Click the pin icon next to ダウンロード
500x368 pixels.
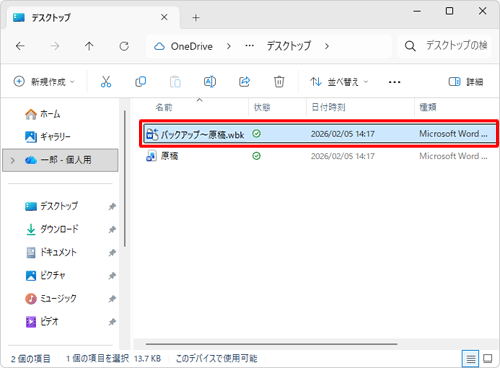pos(112,230)
